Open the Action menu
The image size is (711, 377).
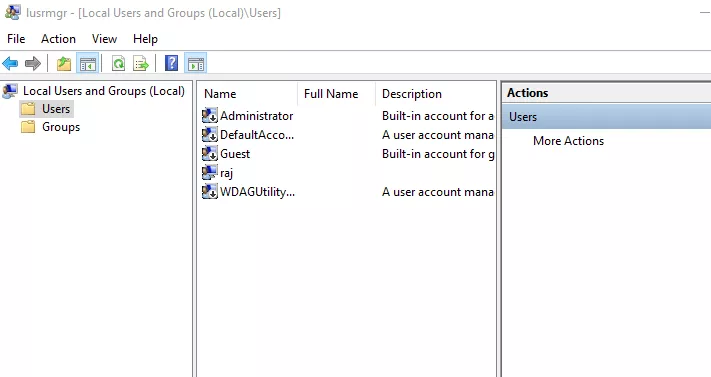[58, 39]
